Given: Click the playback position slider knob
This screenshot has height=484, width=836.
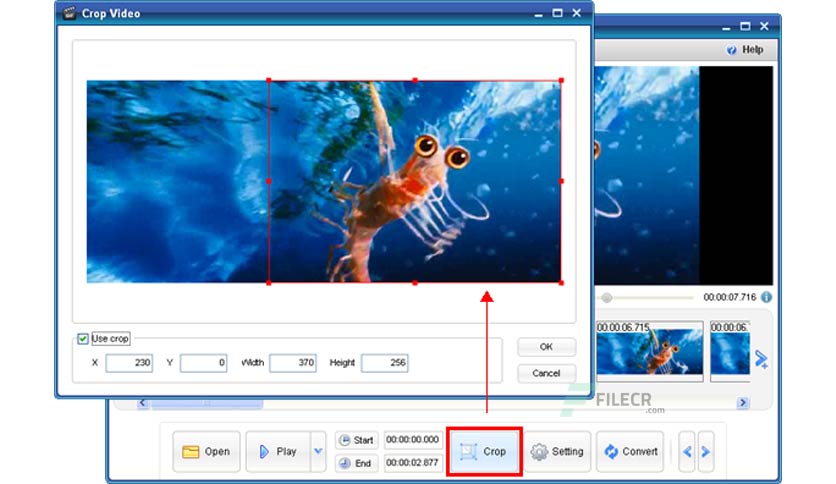Looking at the screenshot, I should tap(606, 297).
